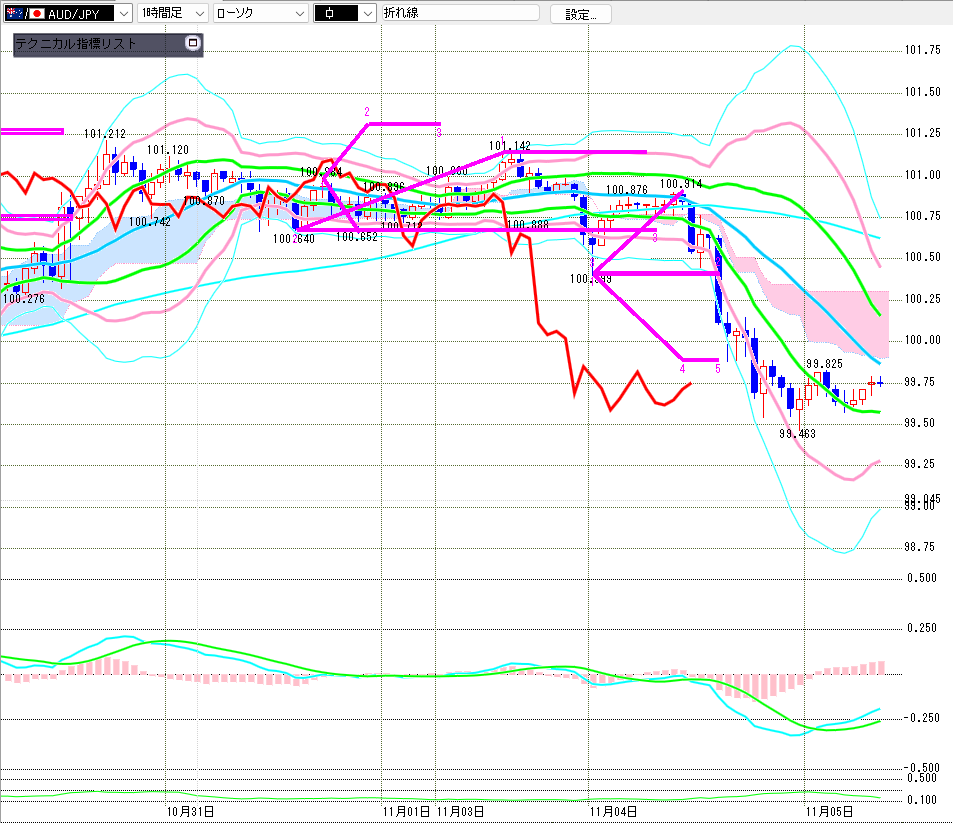Click the 101.142 price label
This screenshot has width=953, height=823.
tap(509, 146)
